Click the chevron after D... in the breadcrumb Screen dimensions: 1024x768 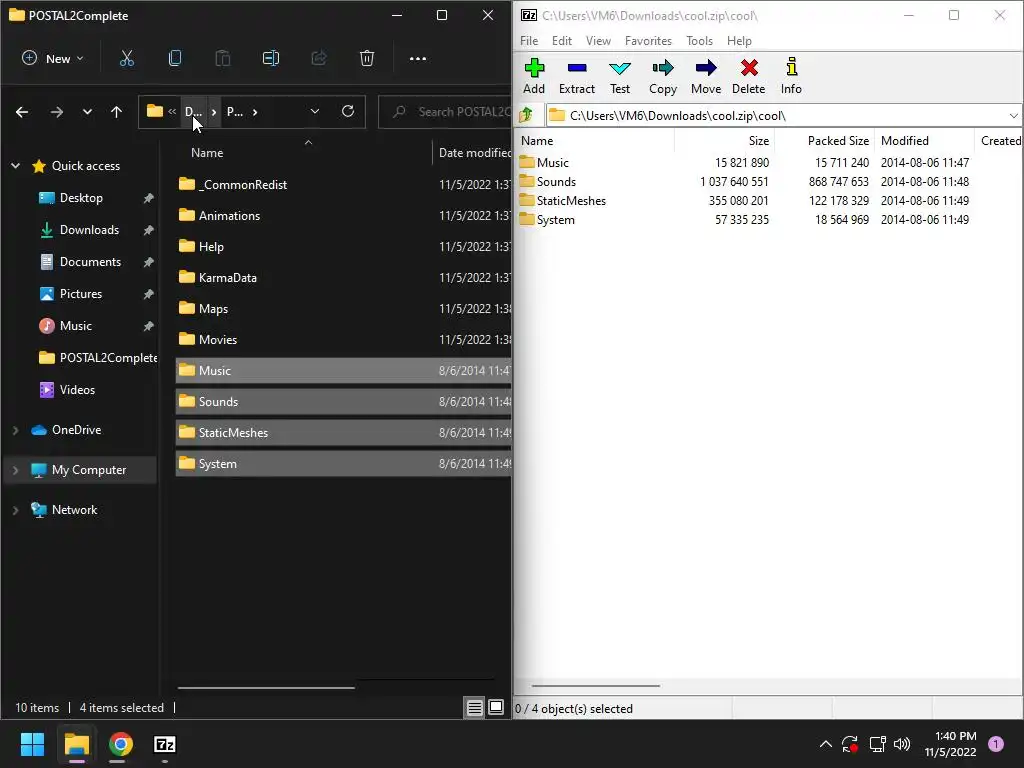point(214,112)
